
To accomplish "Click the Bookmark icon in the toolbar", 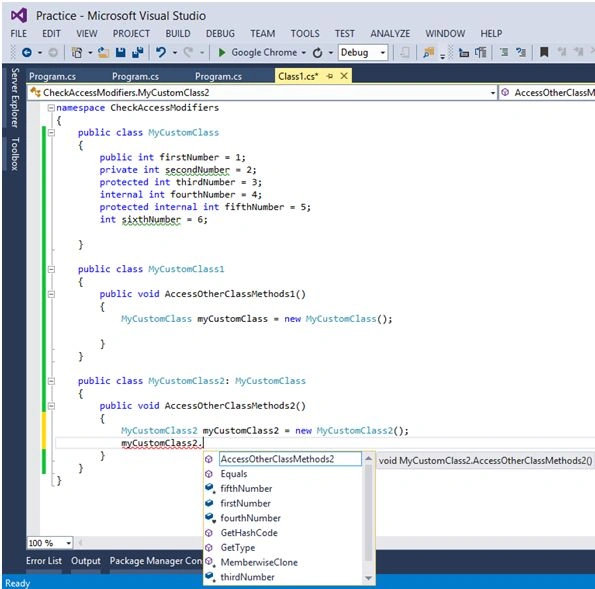I will tap(544, 52).
